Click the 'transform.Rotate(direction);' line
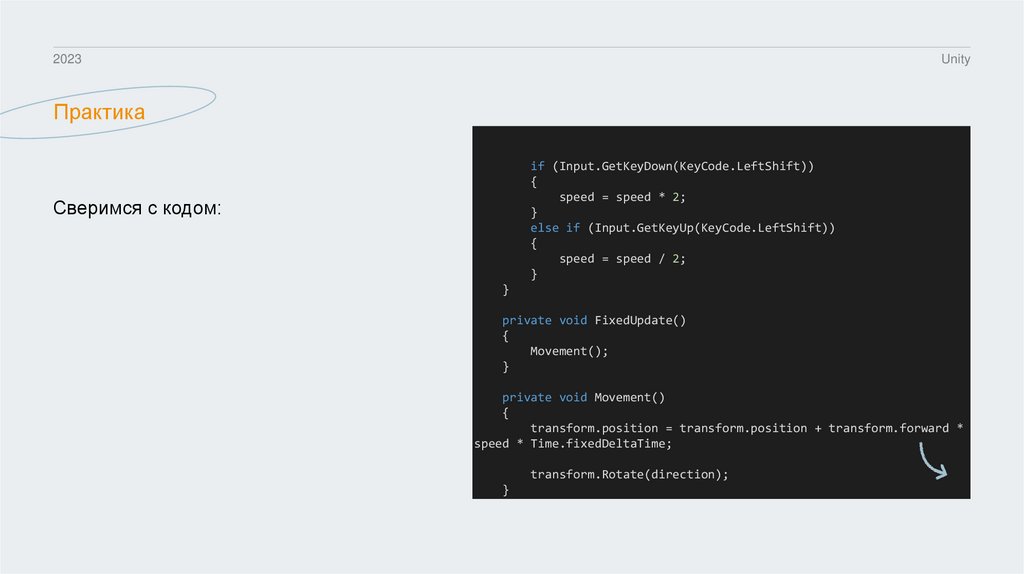 [x=629, y=474]
